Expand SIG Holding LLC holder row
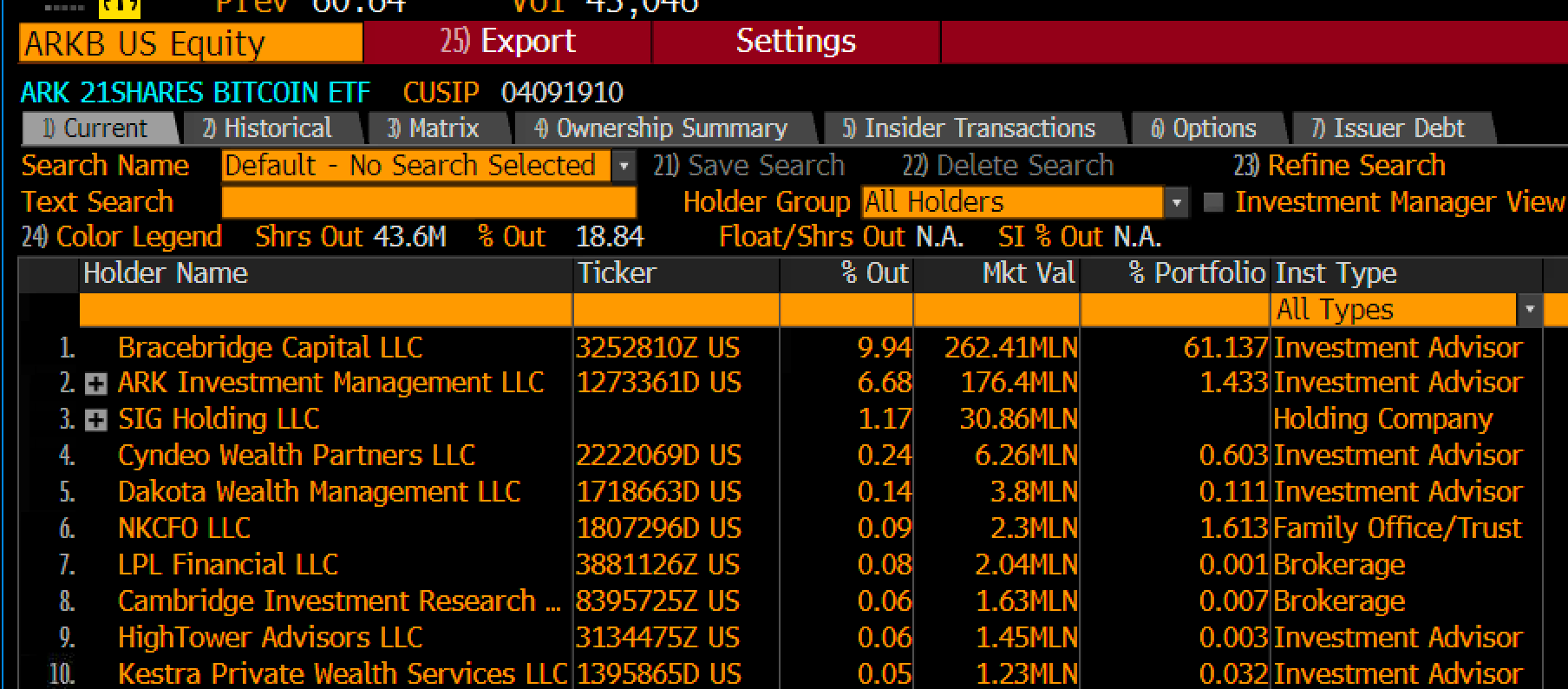This screenshot has width=1568, height=689. [x=95, y=420]
